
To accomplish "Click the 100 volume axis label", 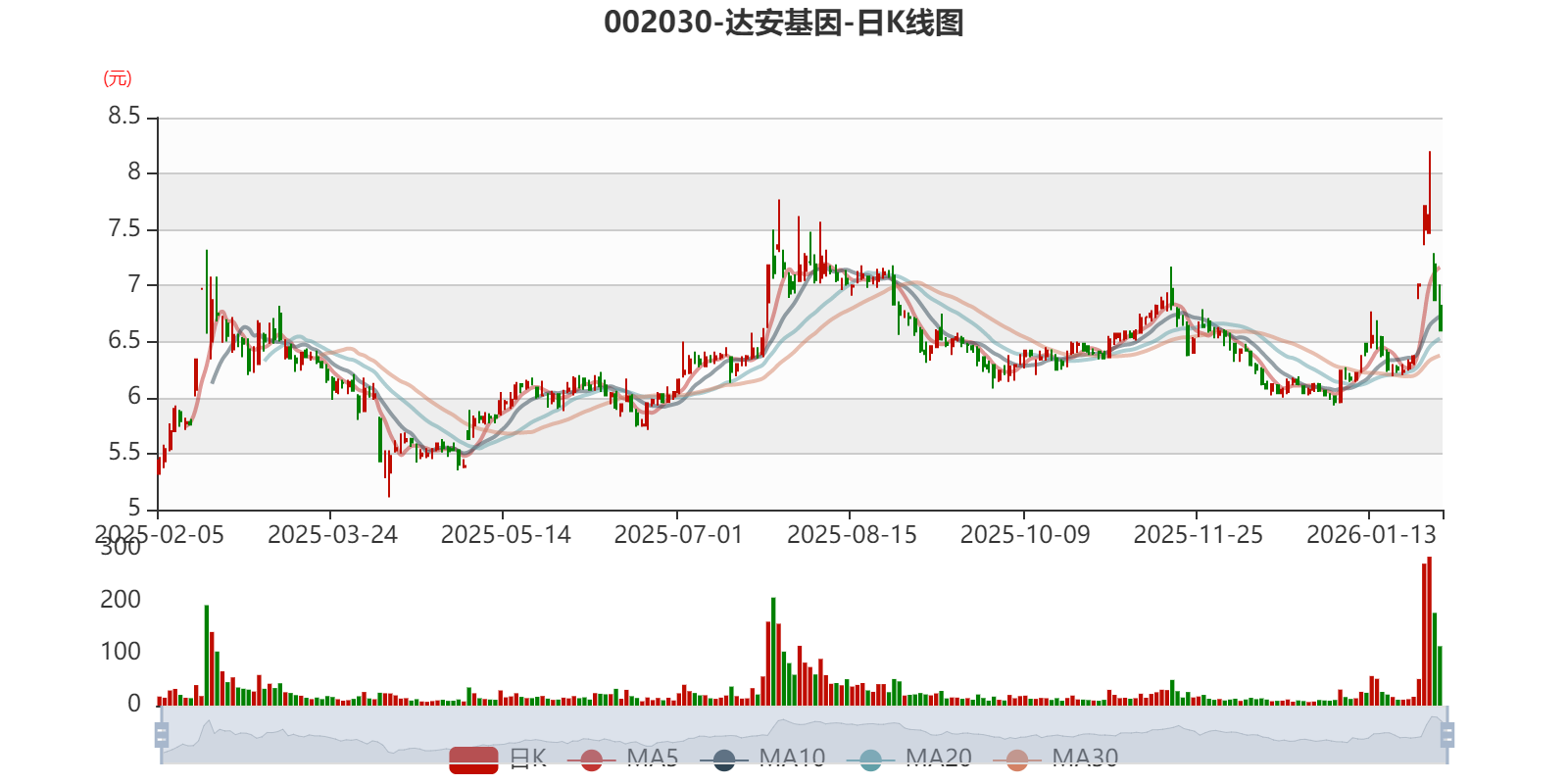I will 121,652.
